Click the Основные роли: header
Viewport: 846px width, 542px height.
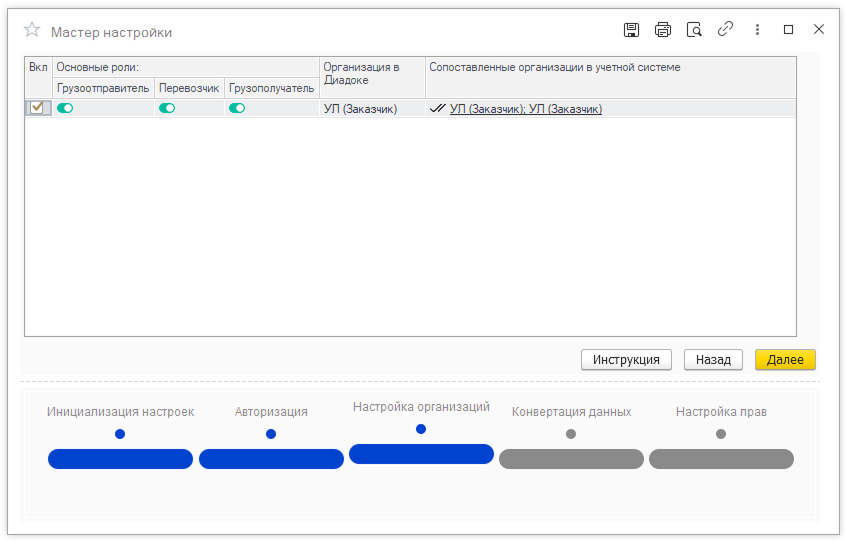186,67
